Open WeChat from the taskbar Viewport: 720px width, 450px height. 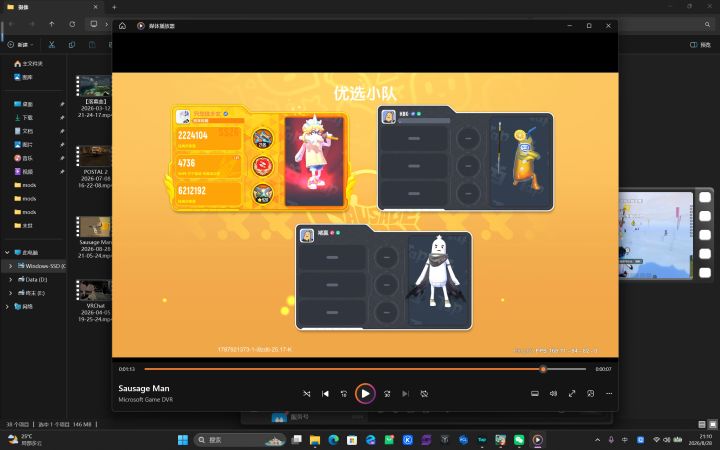(519, 439)
